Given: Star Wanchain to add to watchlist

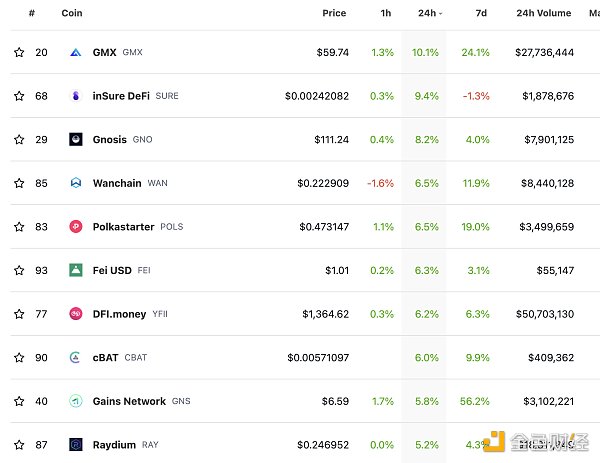Looking at the screenshot, I should (x=19, y=183).
